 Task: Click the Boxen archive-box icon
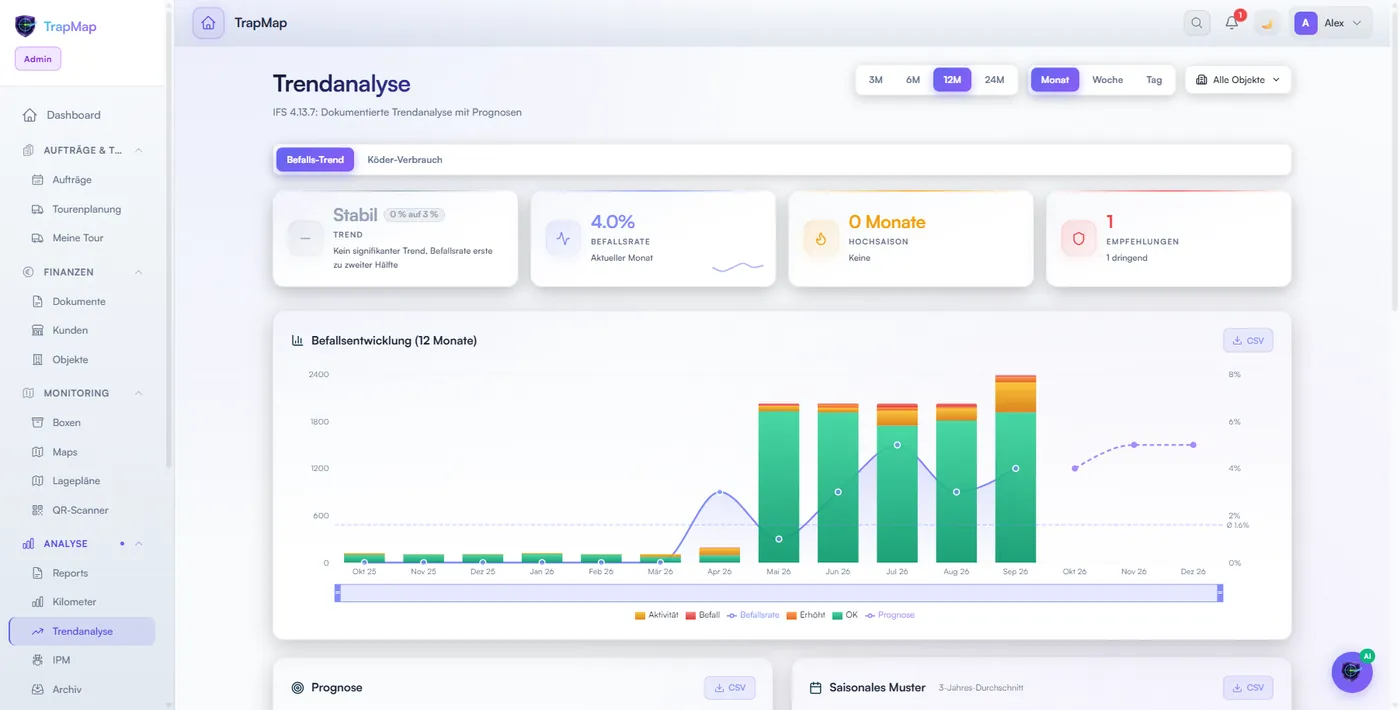(x=38, y=423)
